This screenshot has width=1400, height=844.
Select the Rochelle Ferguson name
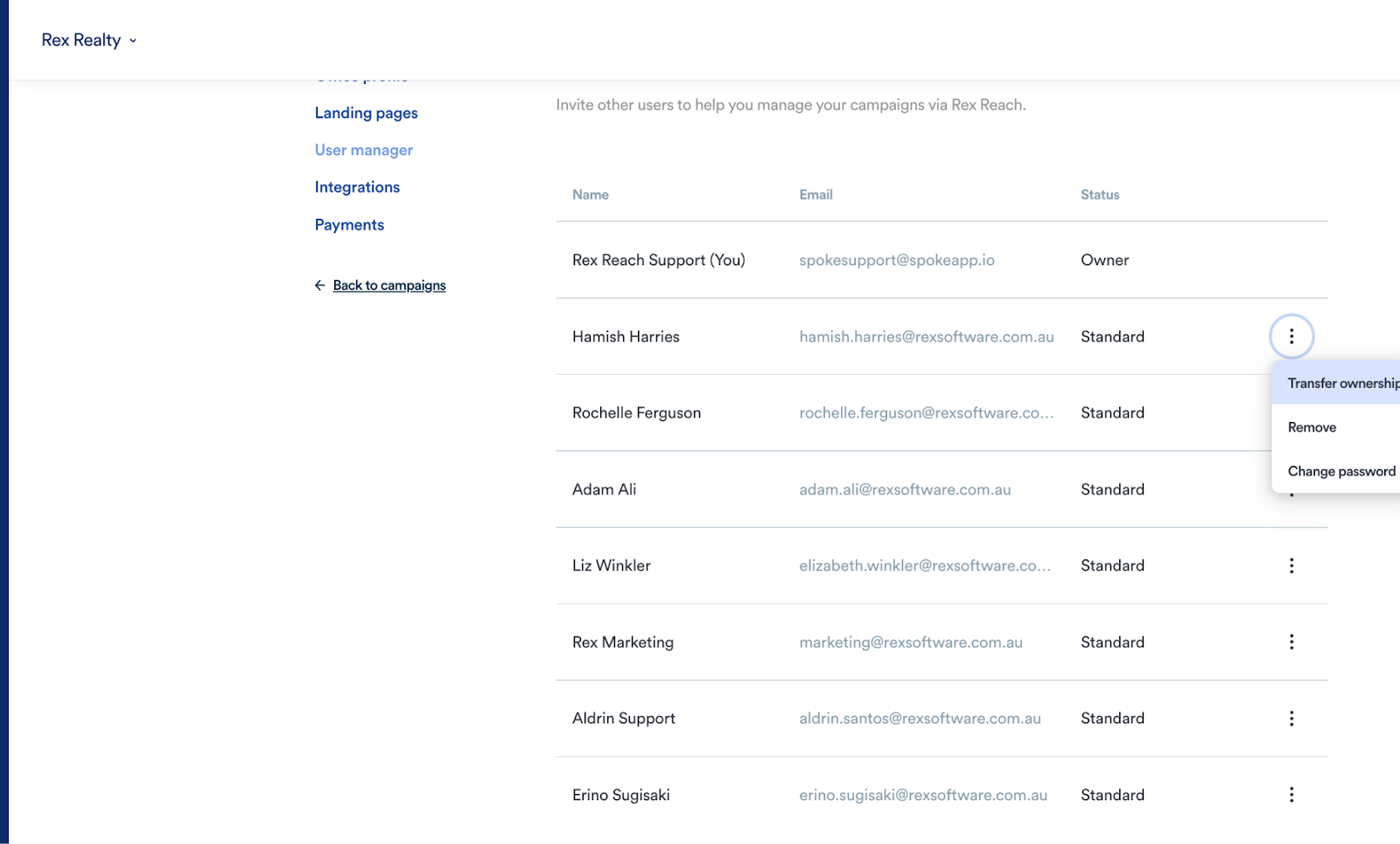636,413
